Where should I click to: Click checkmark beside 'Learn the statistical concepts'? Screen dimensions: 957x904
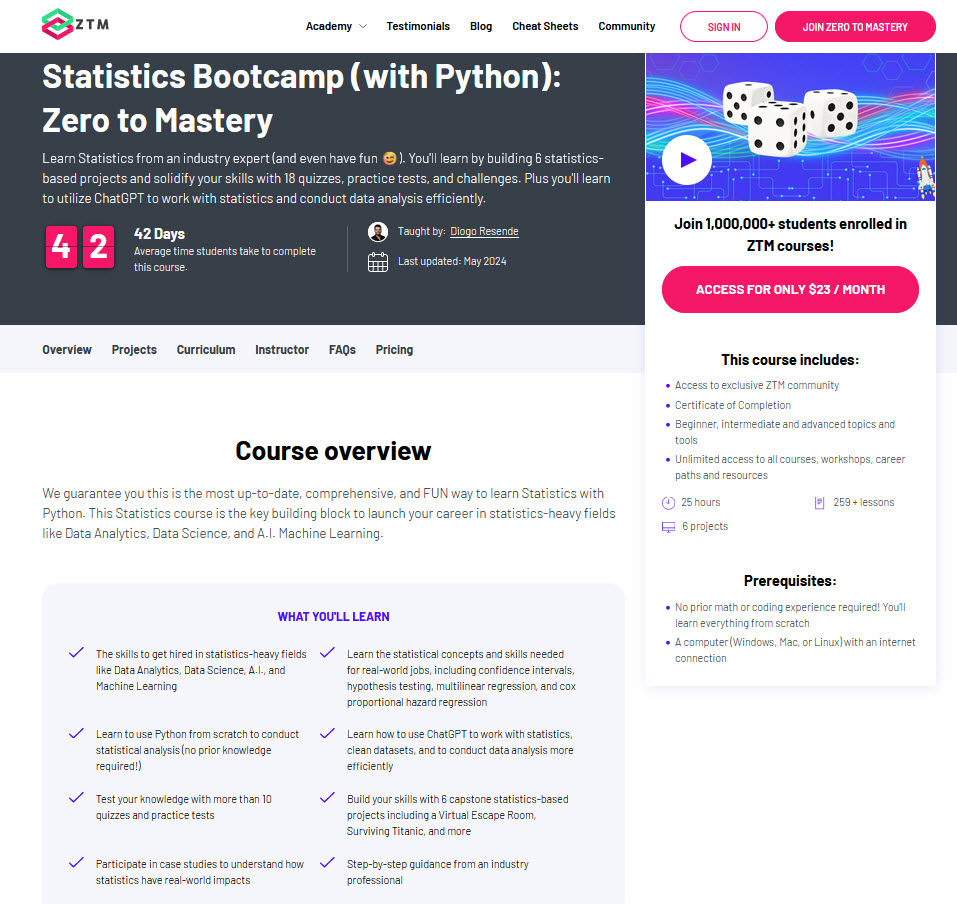point(327,653)
